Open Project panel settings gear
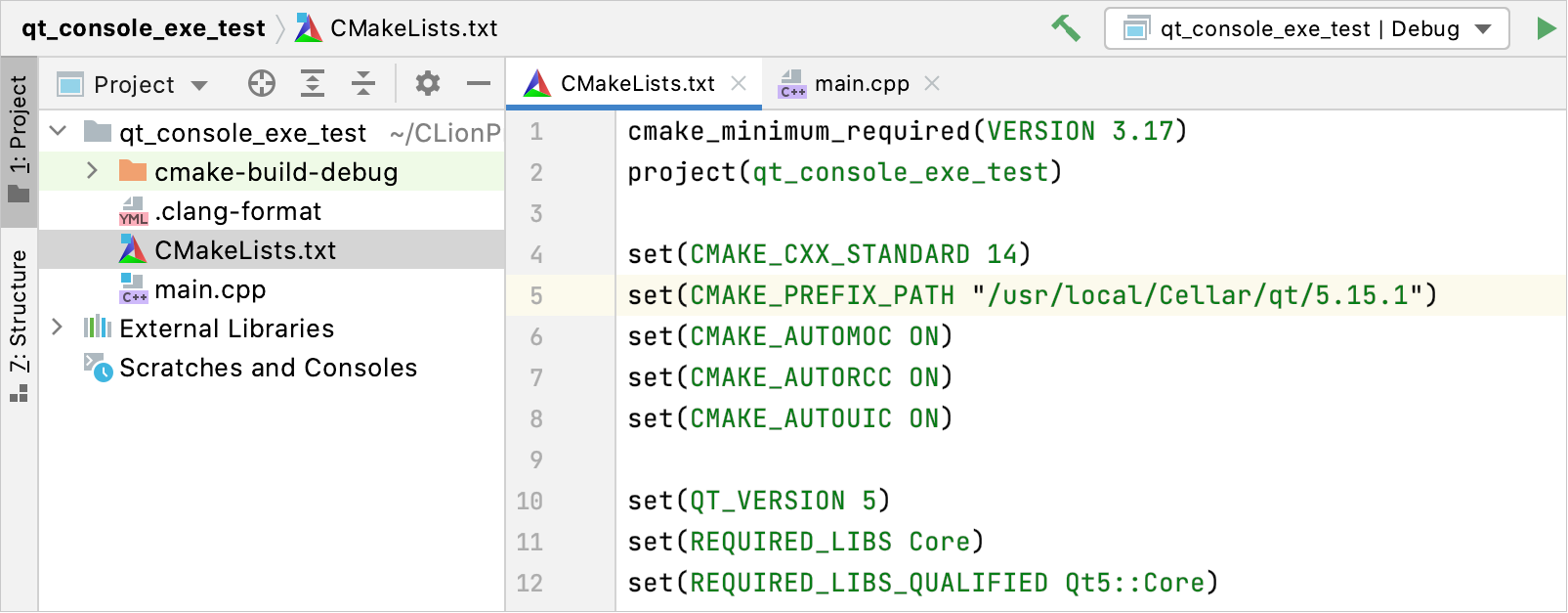Screen dimensions: 1568x613 pos(428,84)
